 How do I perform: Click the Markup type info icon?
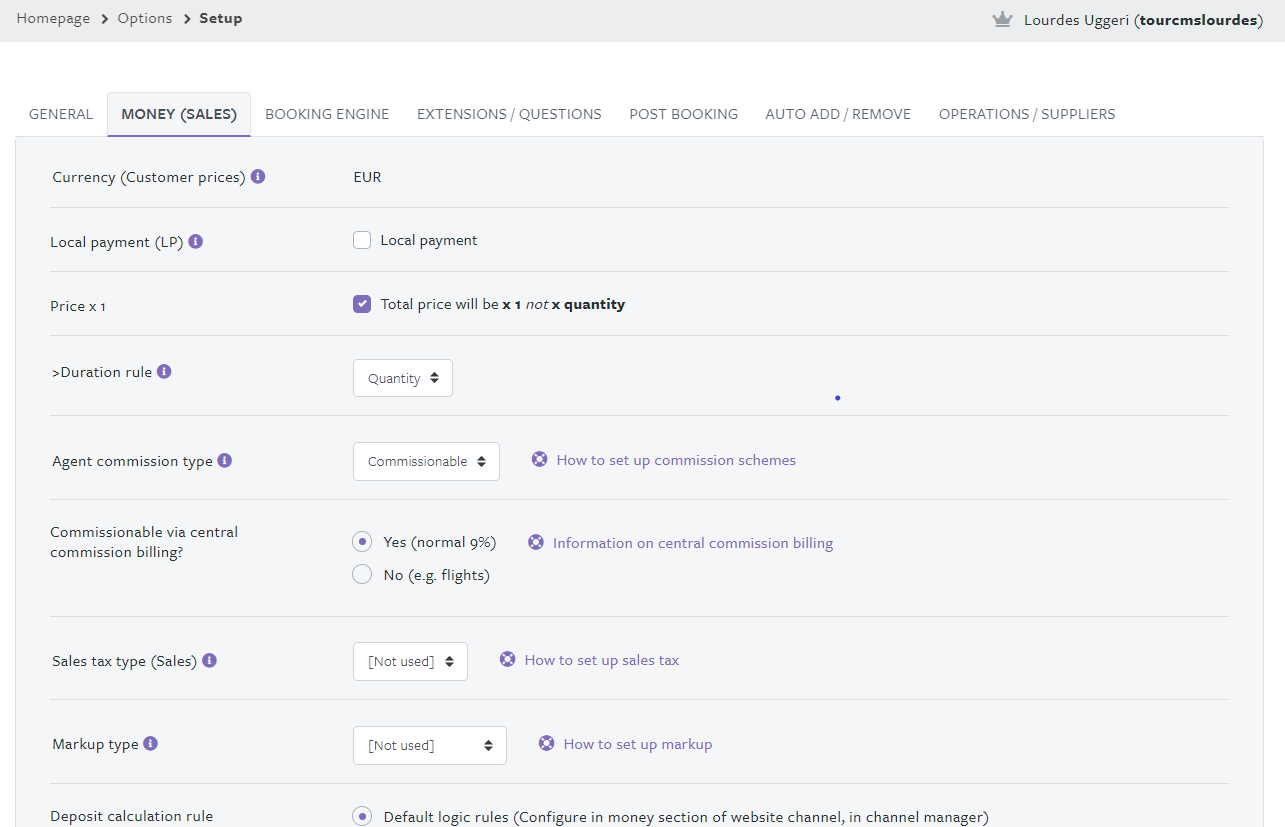coord(150,744)
